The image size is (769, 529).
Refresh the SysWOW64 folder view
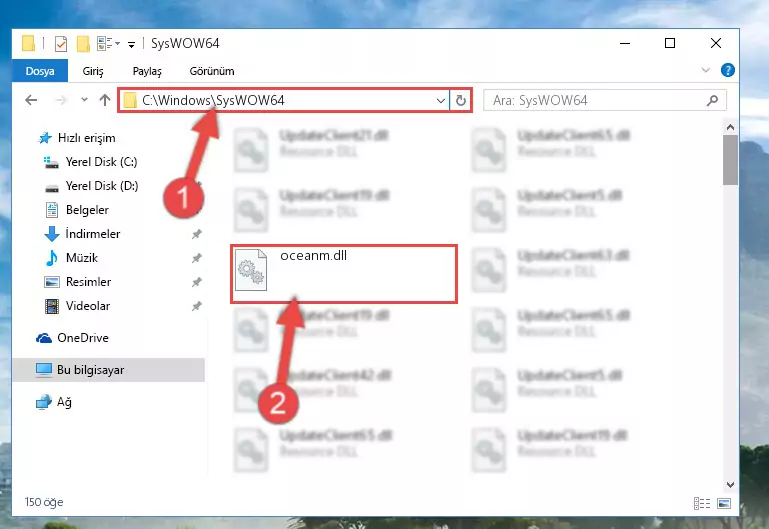pos(461,101)
